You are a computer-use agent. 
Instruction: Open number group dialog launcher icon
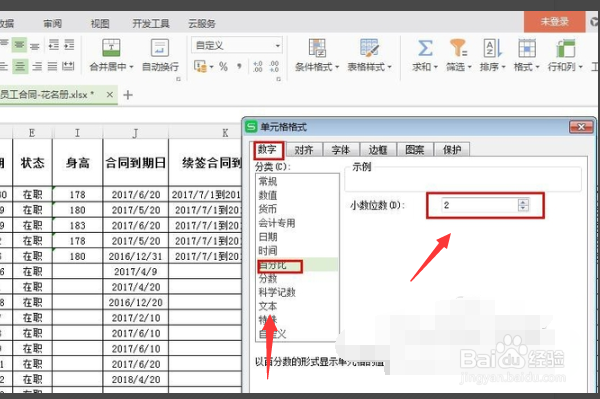click(x=279, y=79)
